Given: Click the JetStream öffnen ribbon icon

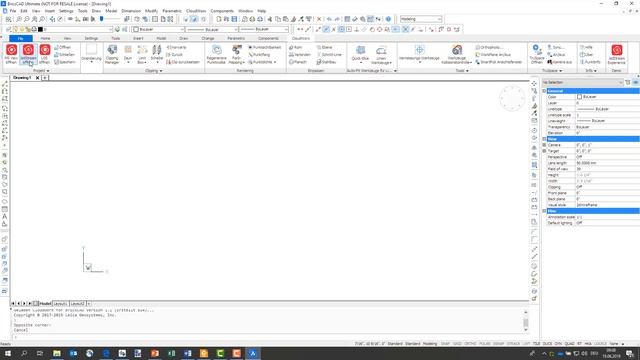Looking at the screenshot, I should [28, 54].
